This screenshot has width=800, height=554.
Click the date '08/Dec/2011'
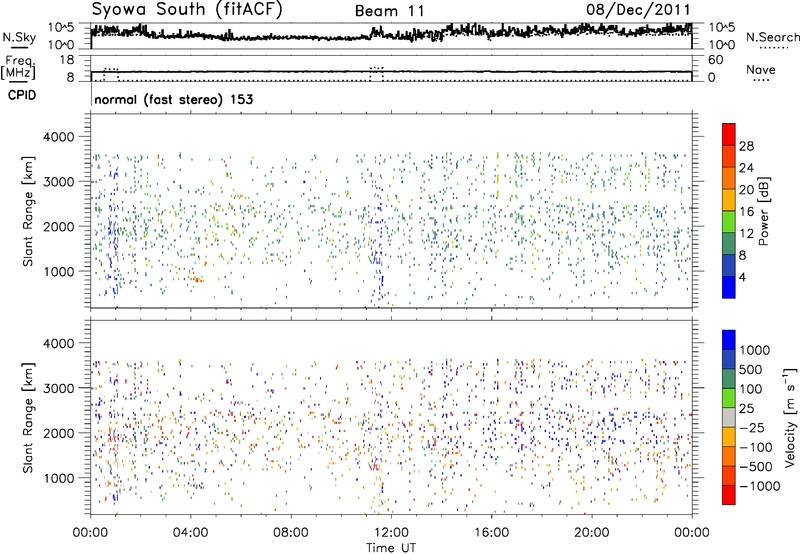(638, 10)
